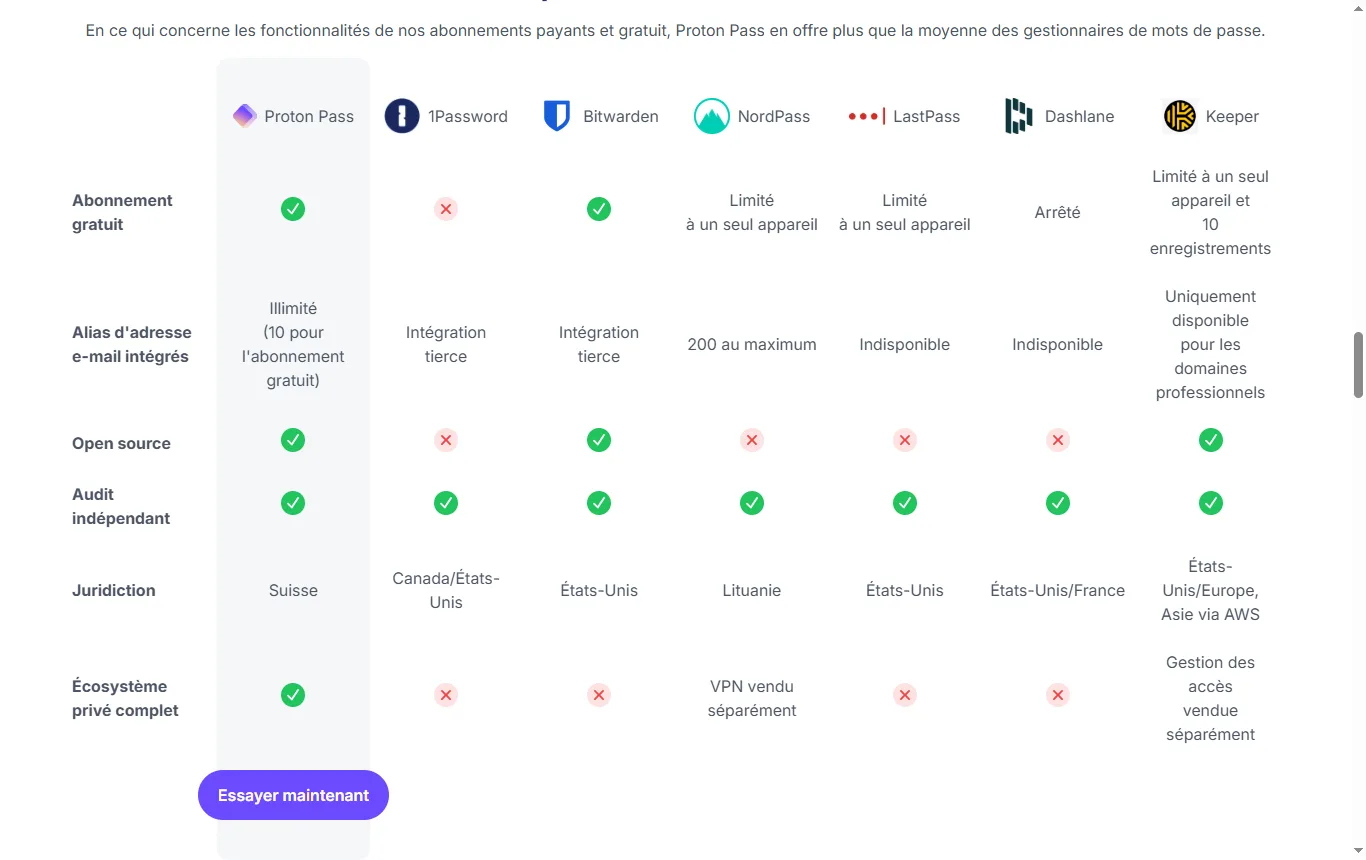Click NordPass open source red cross

coord(752,440)
